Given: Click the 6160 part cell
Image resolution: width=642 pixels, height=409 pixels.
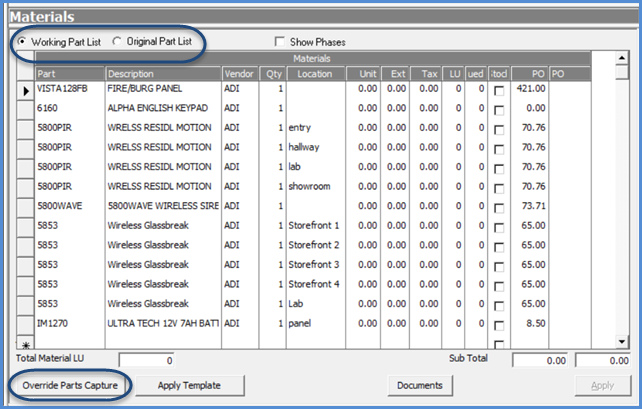Looking at the screenshot, I should (70, 108).
